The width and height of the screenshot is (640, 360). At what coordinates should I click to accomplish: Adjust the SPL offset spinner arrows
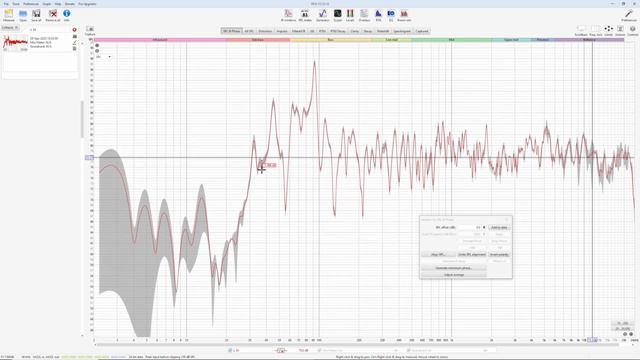pos(484,227)
